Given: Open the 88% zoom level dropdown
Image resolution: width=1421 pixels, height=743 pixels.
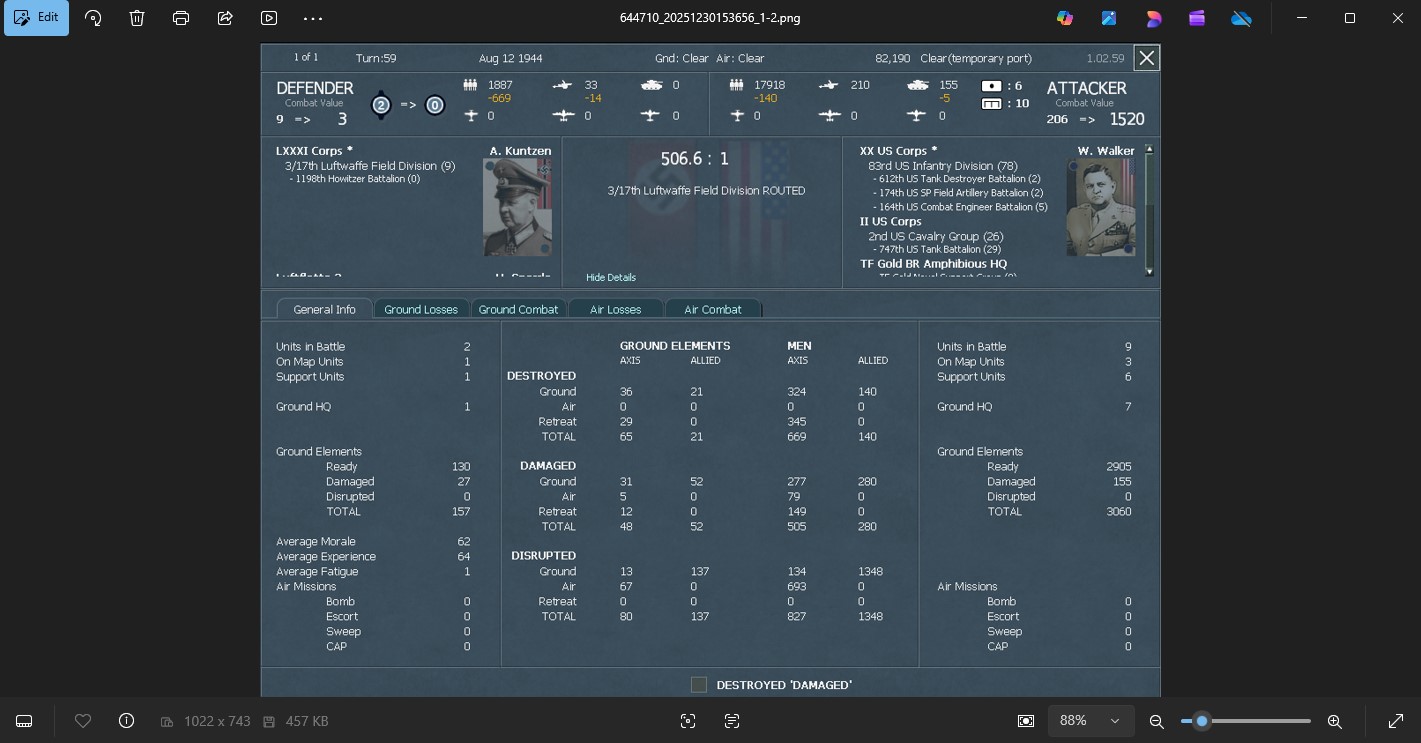Looking at the screenshot, I should coord(1090,721).
